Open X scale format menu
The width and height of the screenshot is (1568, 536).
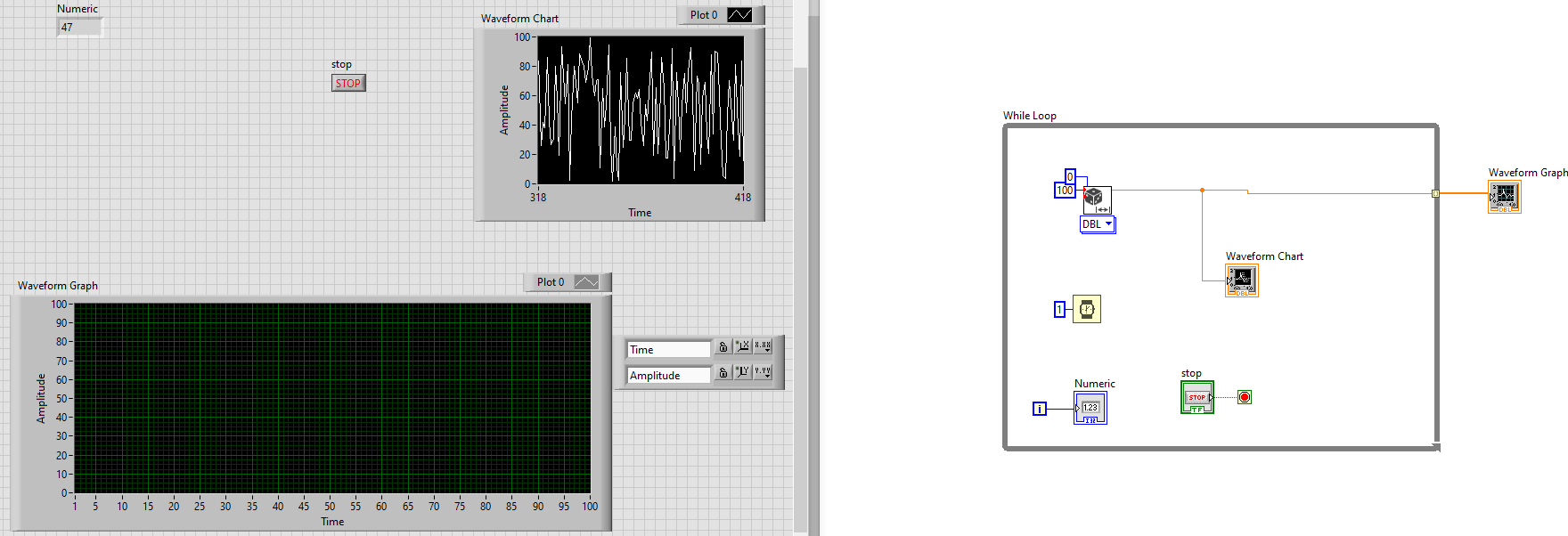764,346
